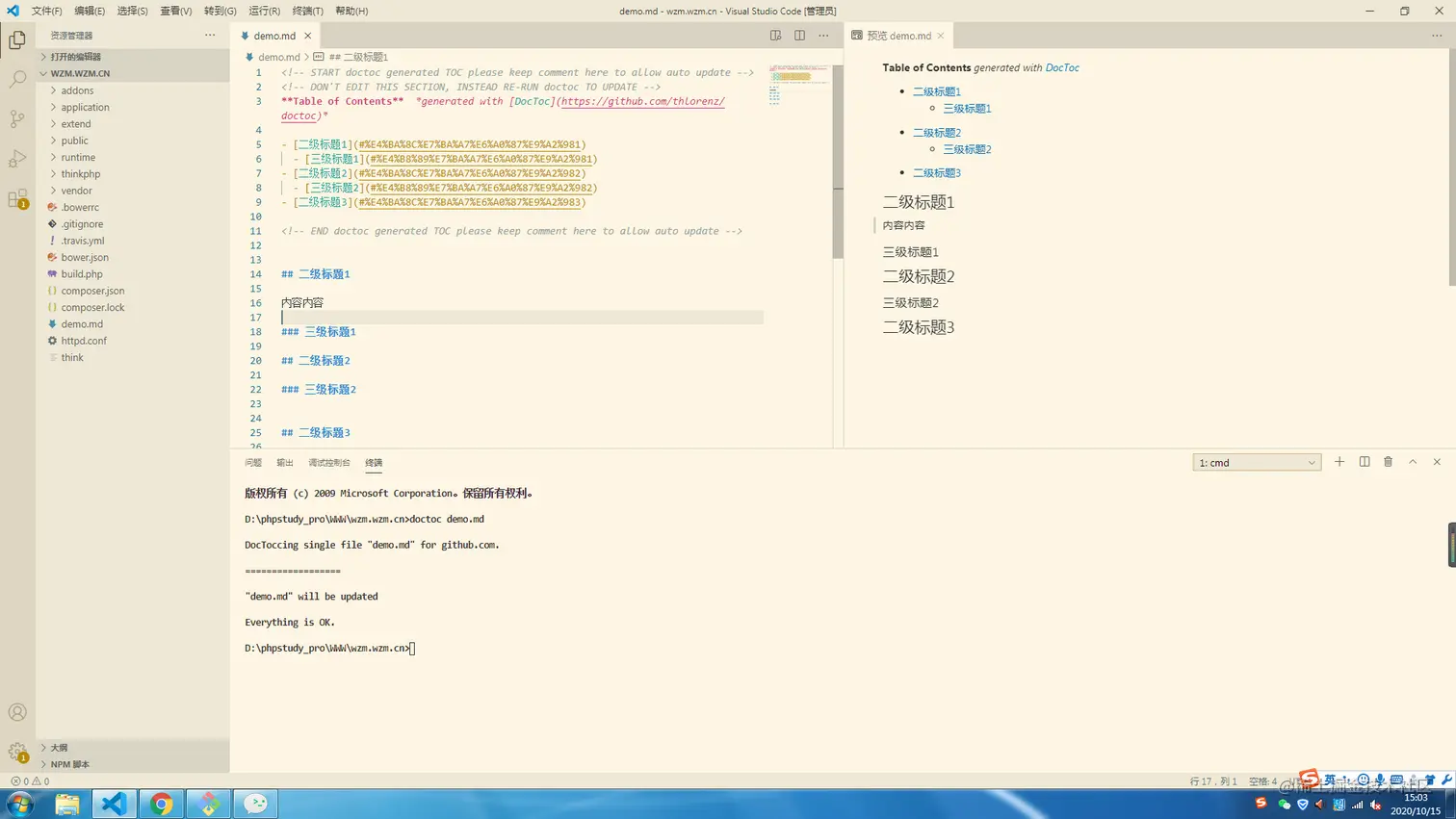Create a new terminal with the plus icon
Image resolution: width=1456 pixels, height=819 pixels.
(1339, 462)
